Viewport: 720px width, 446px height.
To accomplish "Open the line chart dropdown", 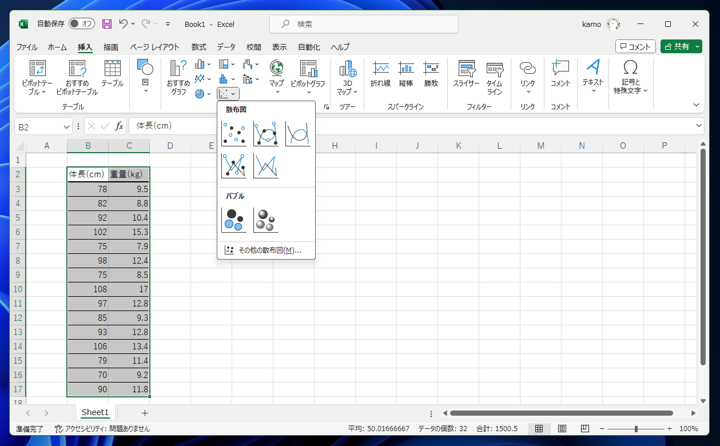I will click(202, 79).
